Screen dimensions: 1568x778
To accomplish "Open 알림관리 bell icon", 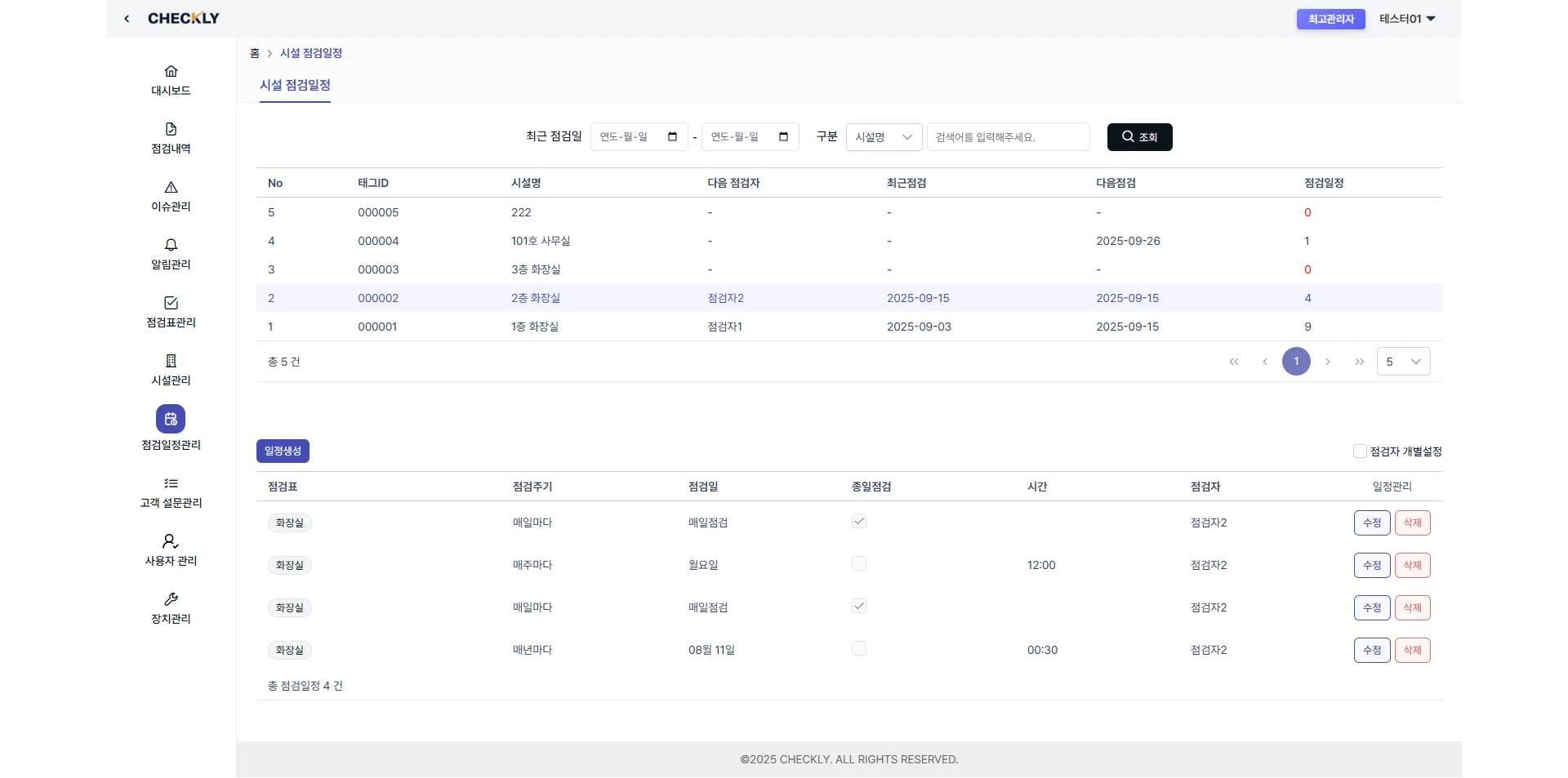I will point(171,245).
